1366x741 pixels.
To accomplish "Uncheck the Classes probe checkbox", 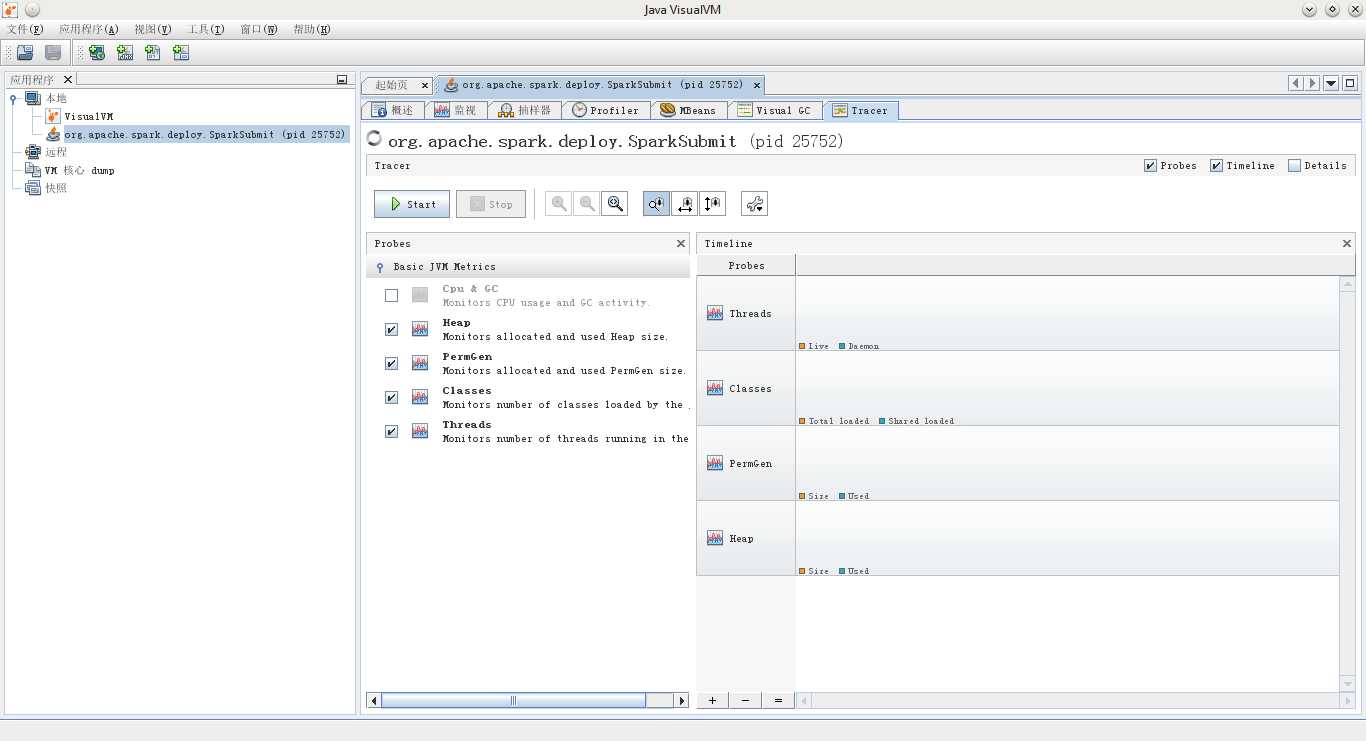I will click(x=391, y=397).
